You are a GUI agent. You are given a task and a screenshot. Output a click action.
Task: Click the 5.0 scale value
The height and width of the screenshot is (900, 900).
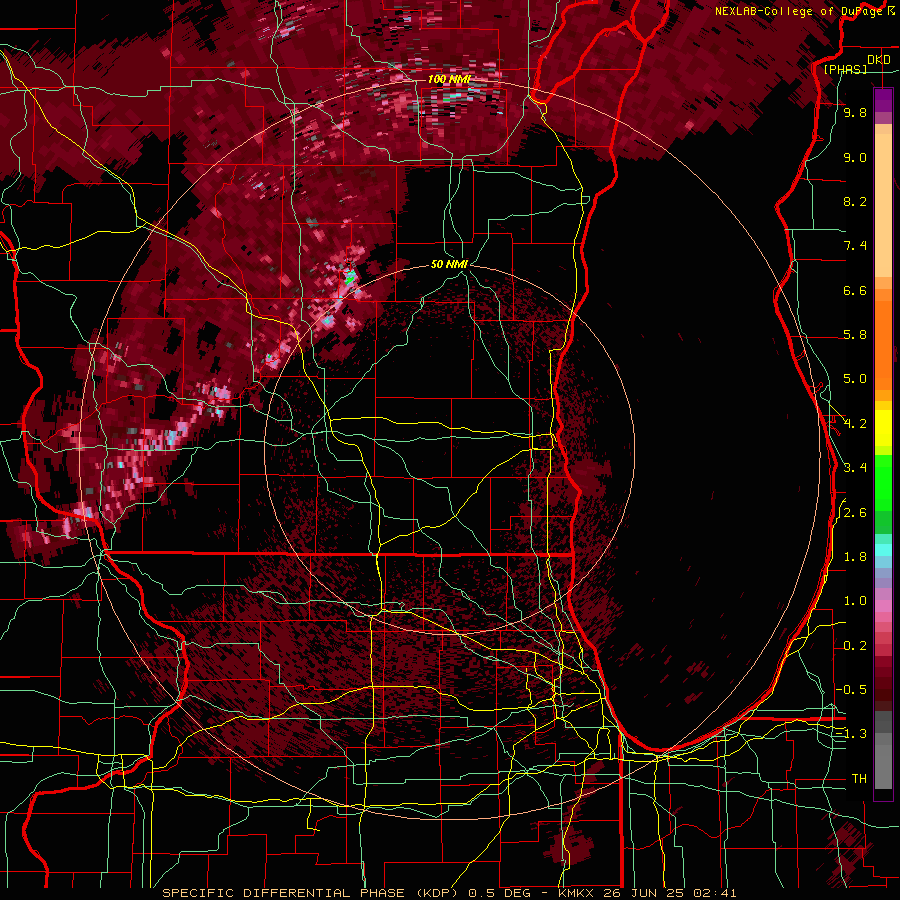(855, 379)
